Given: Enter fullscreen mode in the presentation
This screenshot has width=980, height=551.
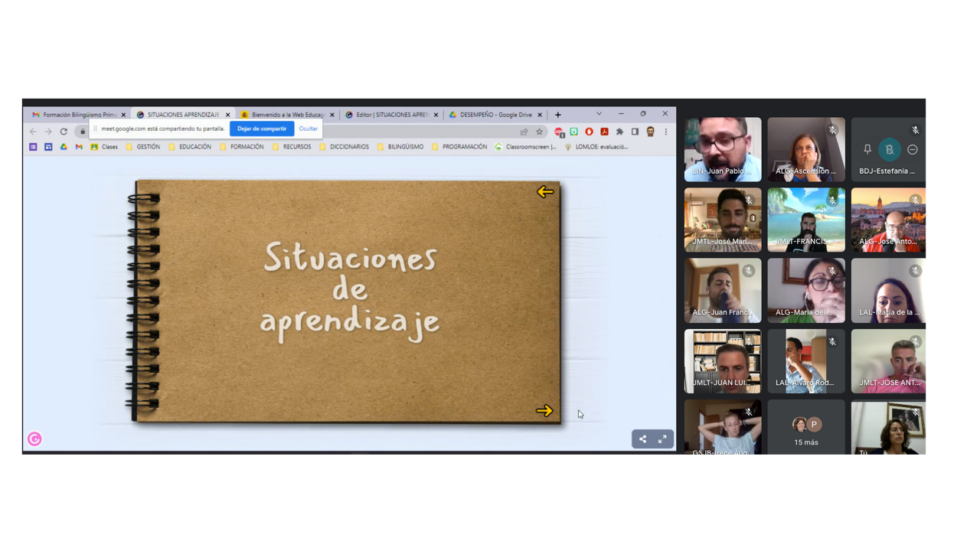Looking at the screenshot, I should (x=662, y=439).
